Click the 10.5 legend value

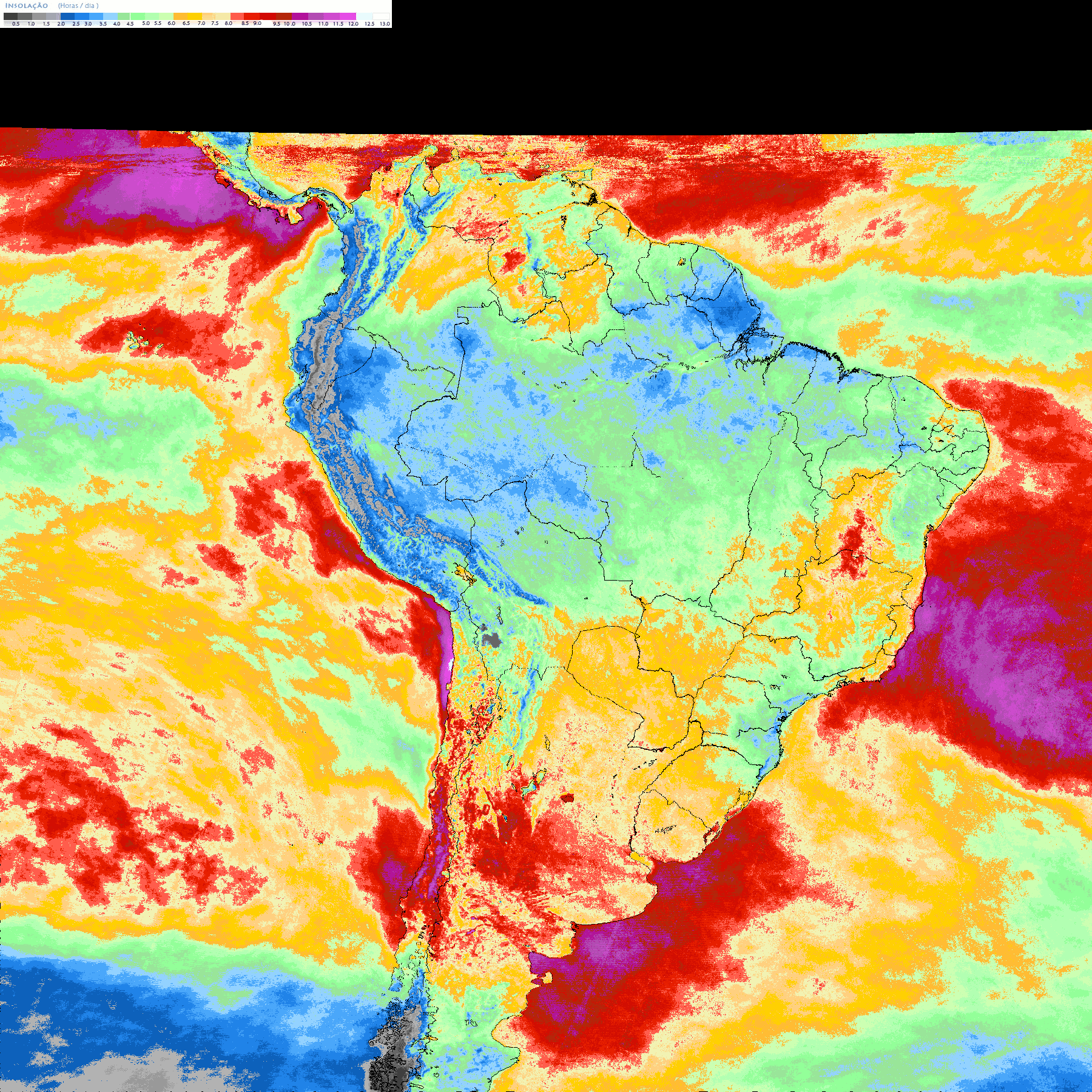(307, 24)
